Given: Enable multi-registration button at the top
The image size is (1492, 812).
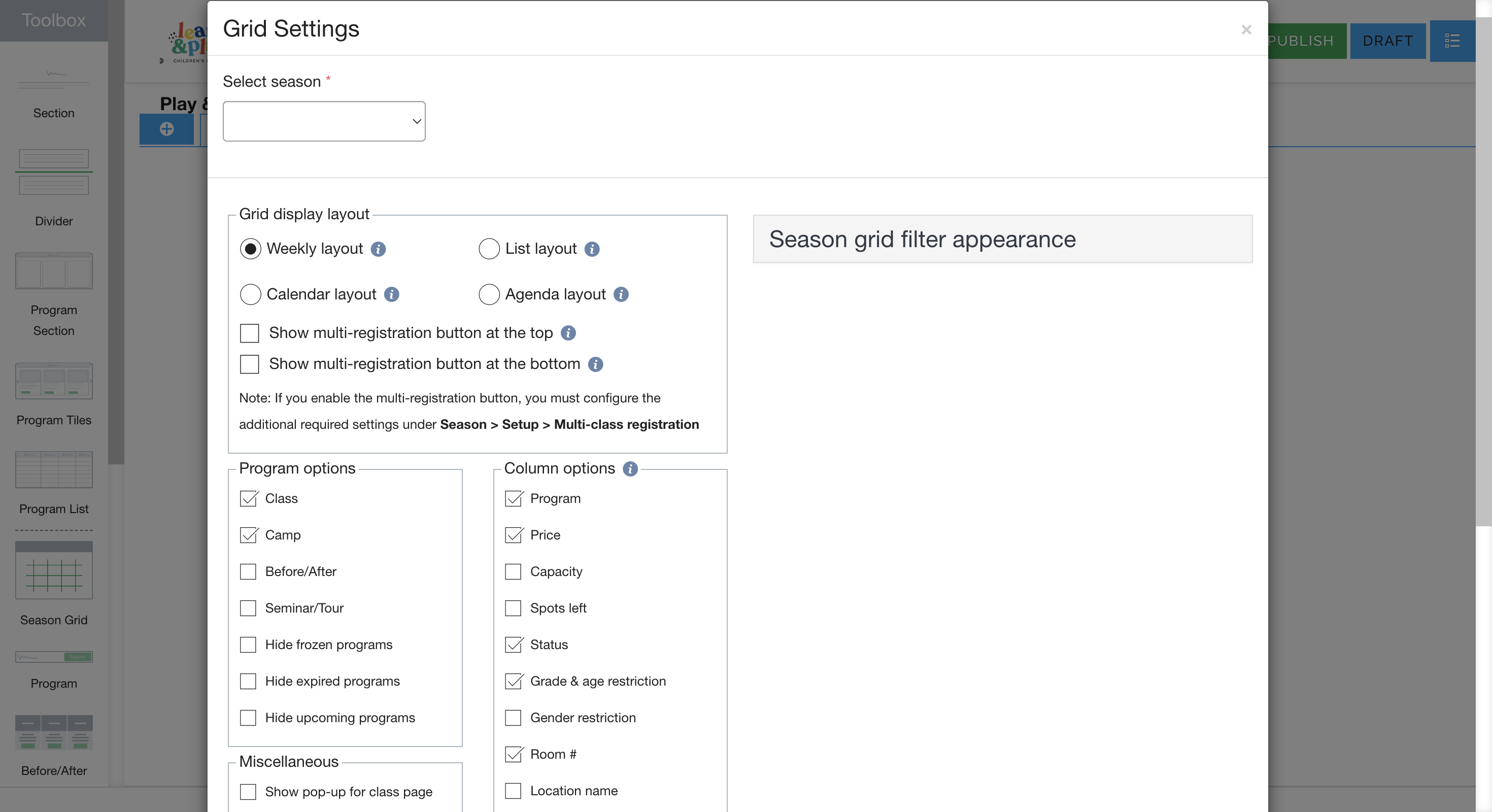Looking at the screenshot, I should tap(250, 333).
